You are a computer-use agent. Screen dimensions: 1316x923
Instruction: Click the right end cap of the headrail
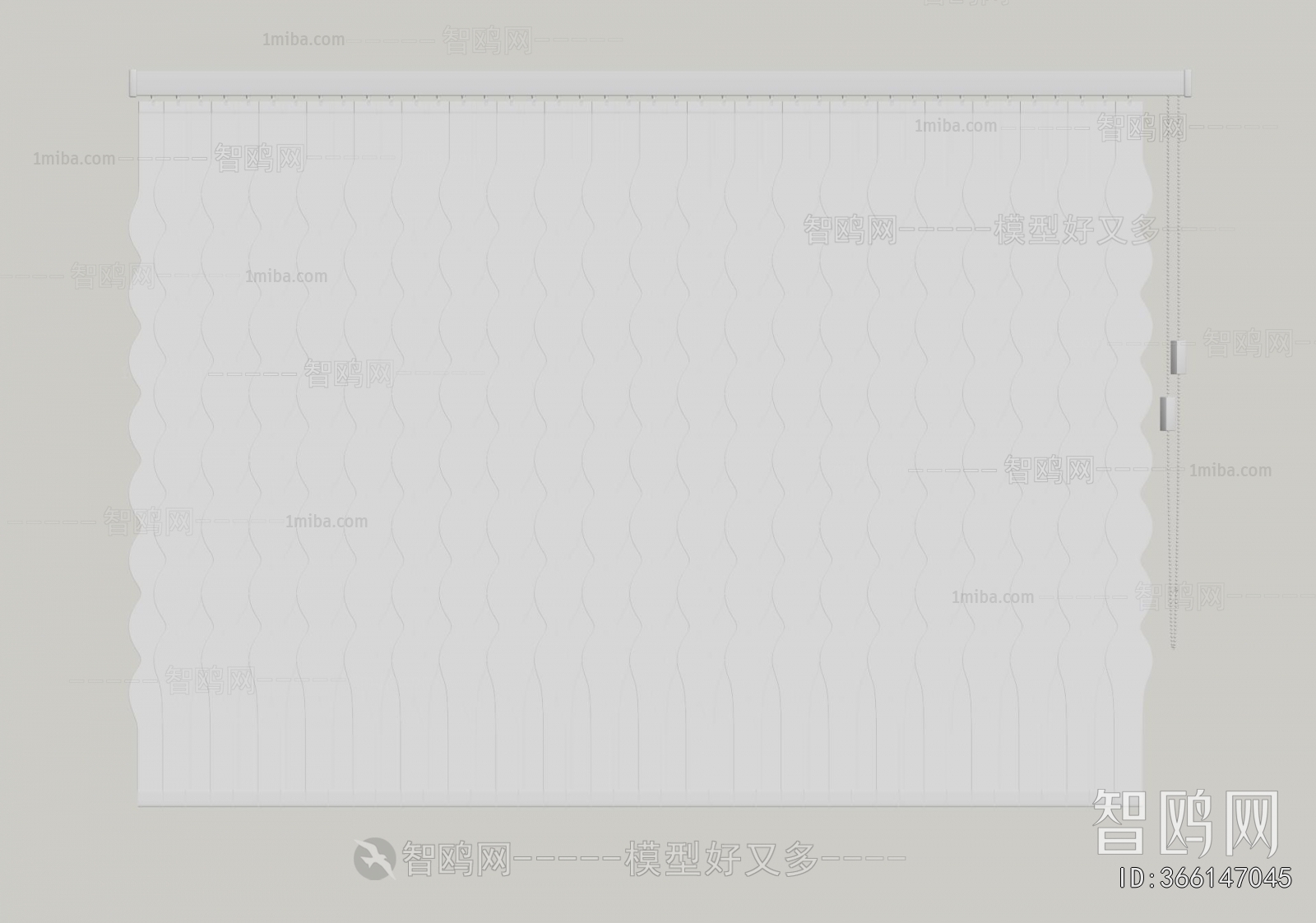point(1189,84)
